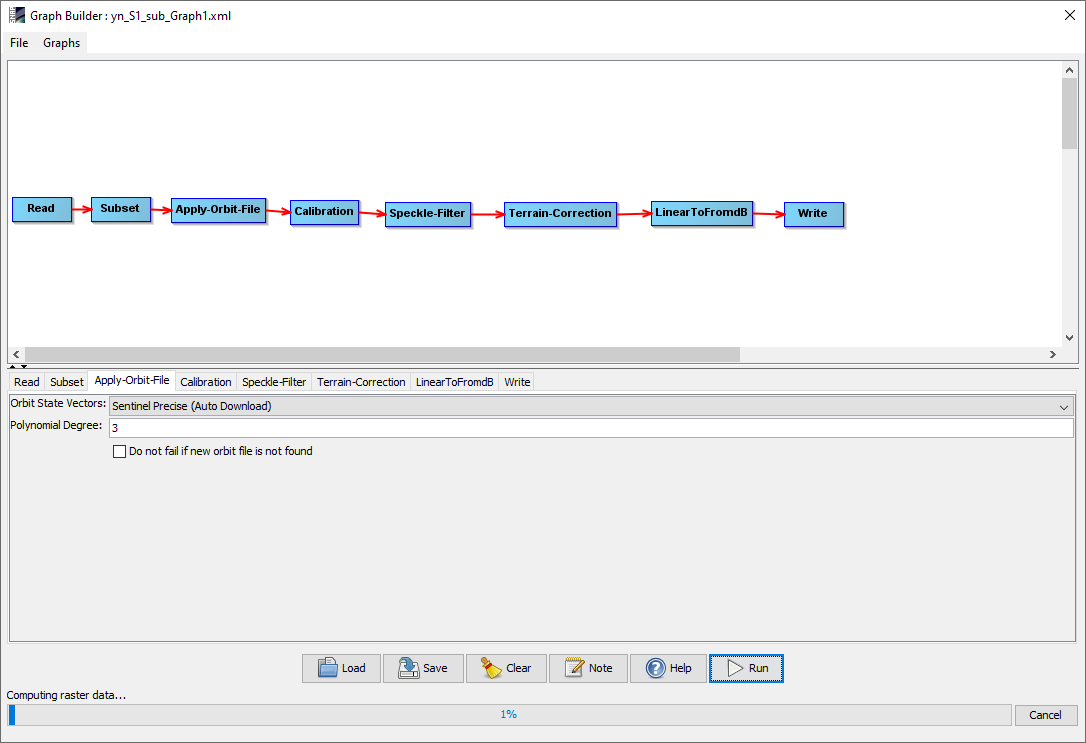The height and width of the screenshot is (743, 1086).
Task: Click the Load folder icon button
Action: (341, 668)
